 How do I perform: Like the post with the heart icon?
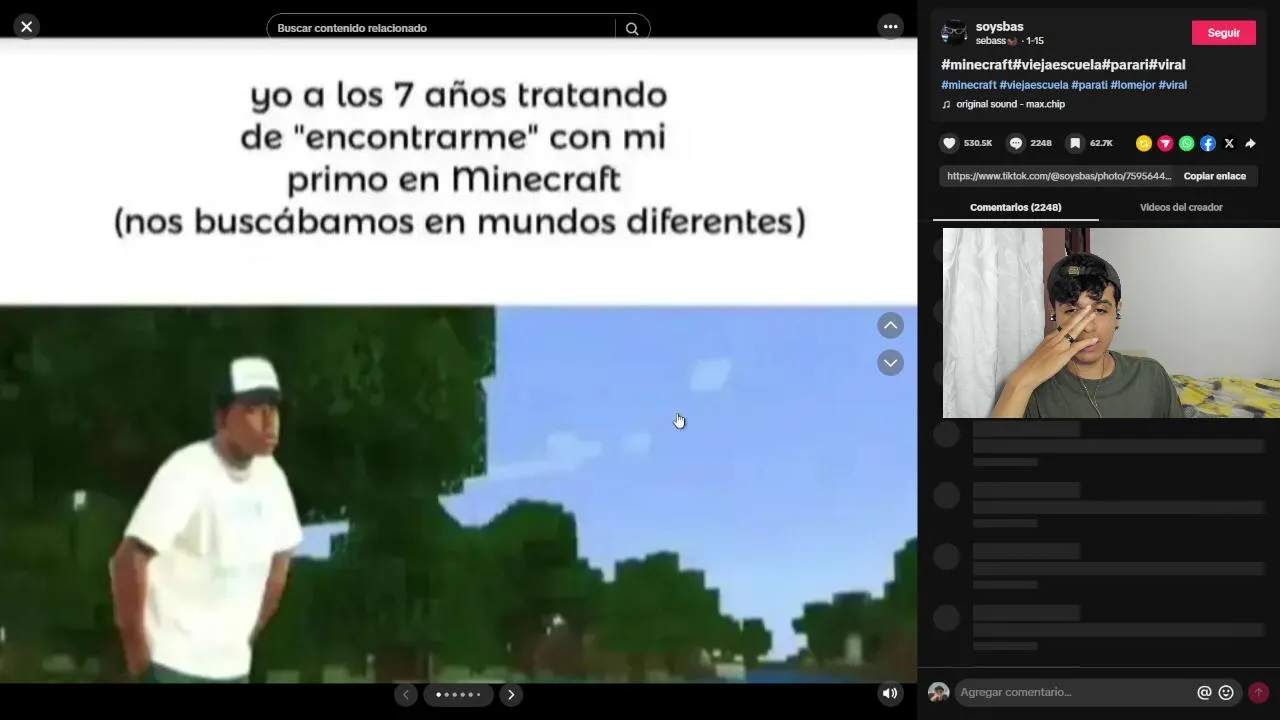coord(950,143)
